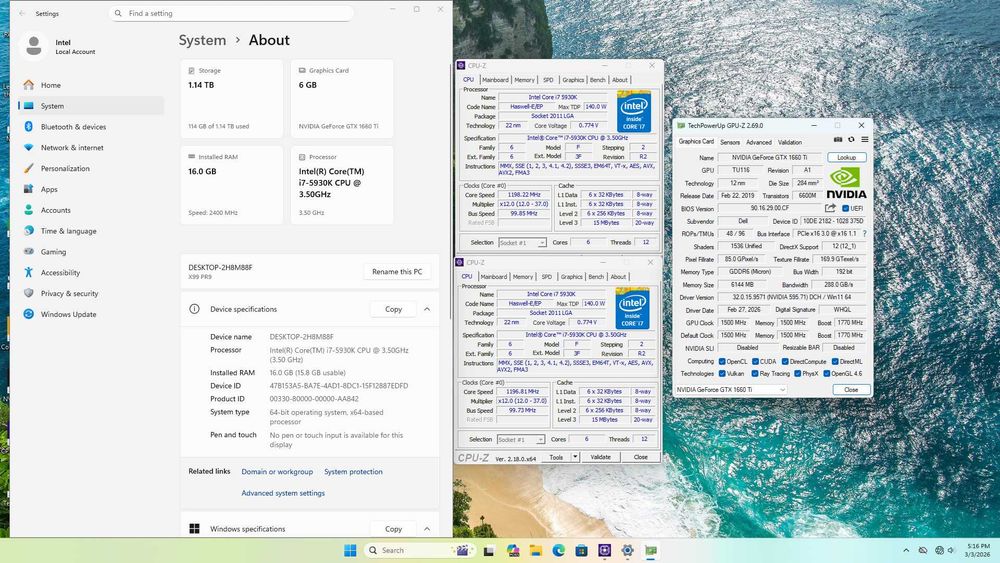Show hidden system tray icons
The width and height of the screenshot is (1000, 563).
[x=906, y=550]
